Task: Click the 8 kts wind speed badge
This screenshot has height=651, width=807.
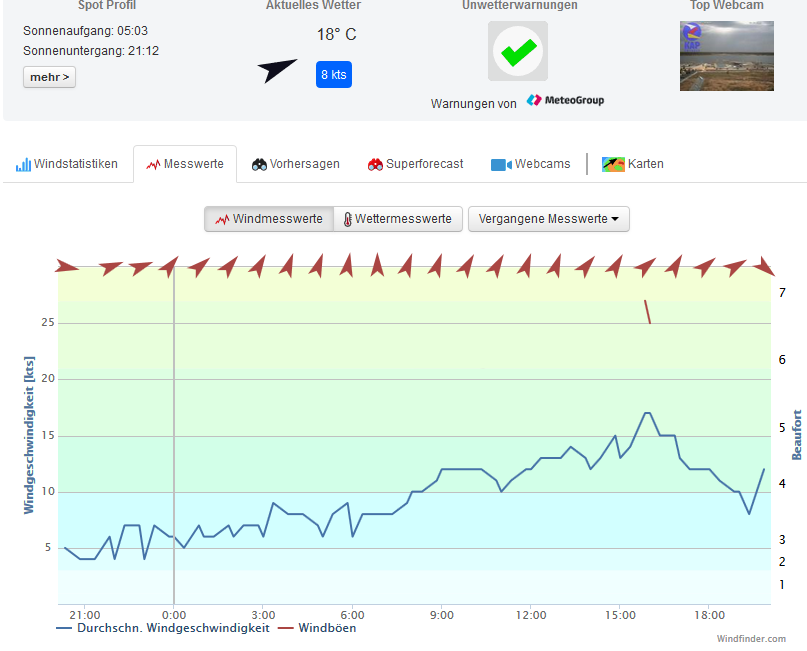Action: [334, 75]
